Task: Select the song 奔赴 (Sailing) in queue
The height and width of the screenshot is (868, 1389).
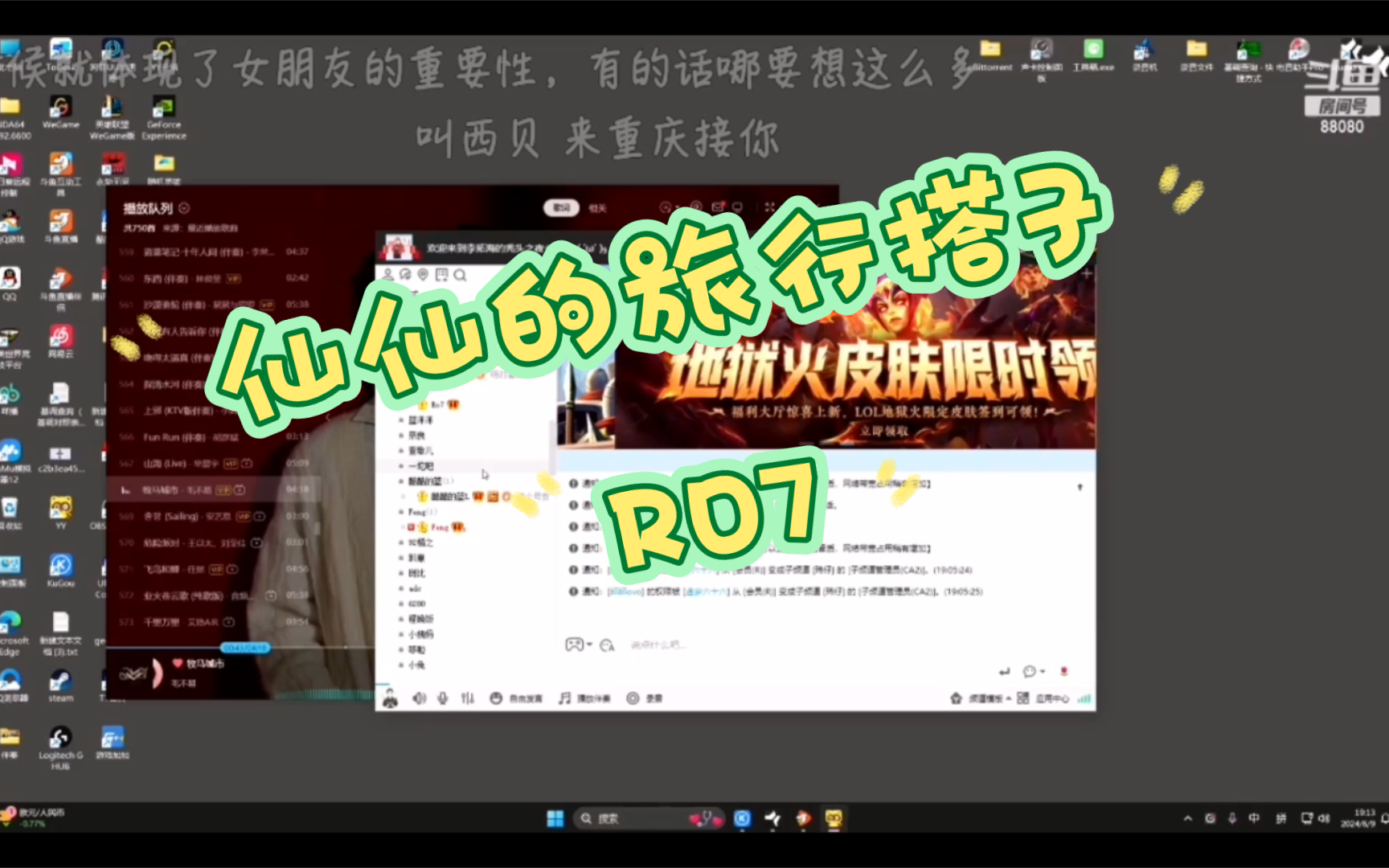Action: point(213,516)
